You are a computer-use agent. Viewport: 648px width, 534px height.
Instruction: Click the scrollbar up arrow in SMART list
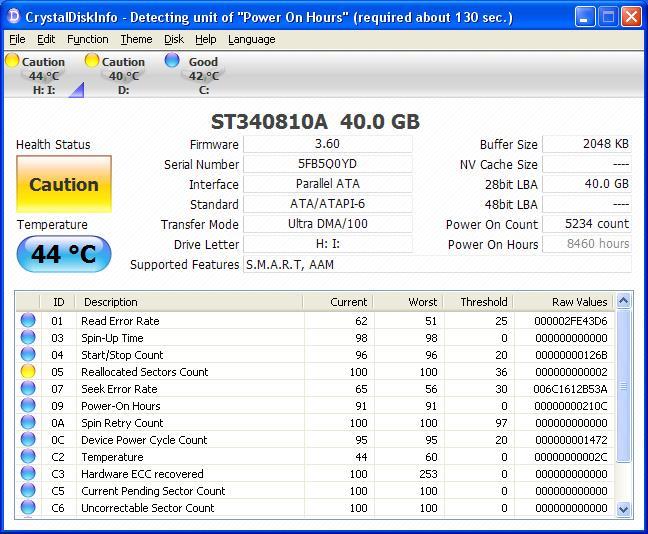(x=623, y=301)
